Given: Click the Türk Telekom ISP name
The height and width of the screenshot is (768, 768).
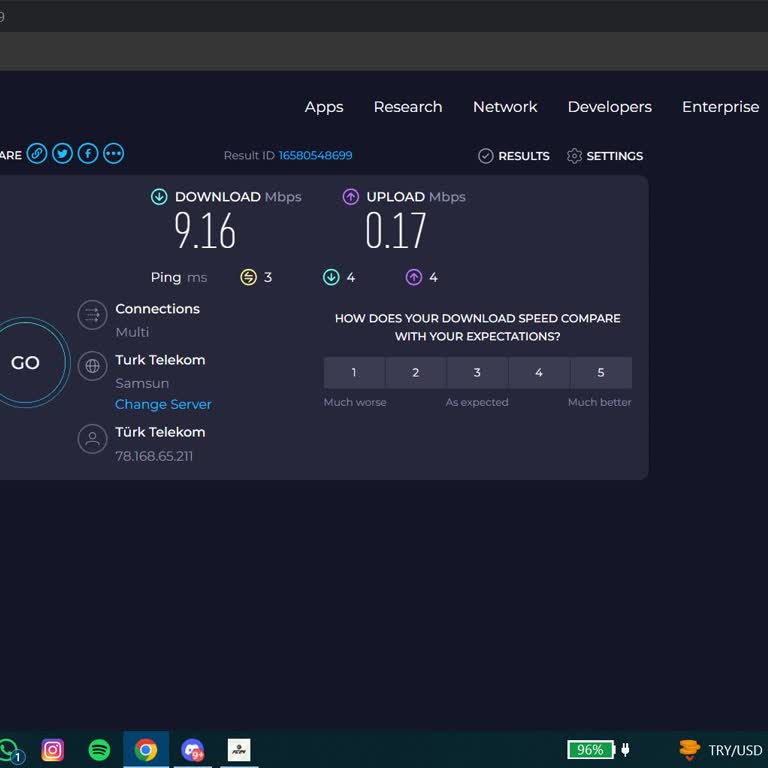Looking at the screenshot, I should click(x=160, y=432).
